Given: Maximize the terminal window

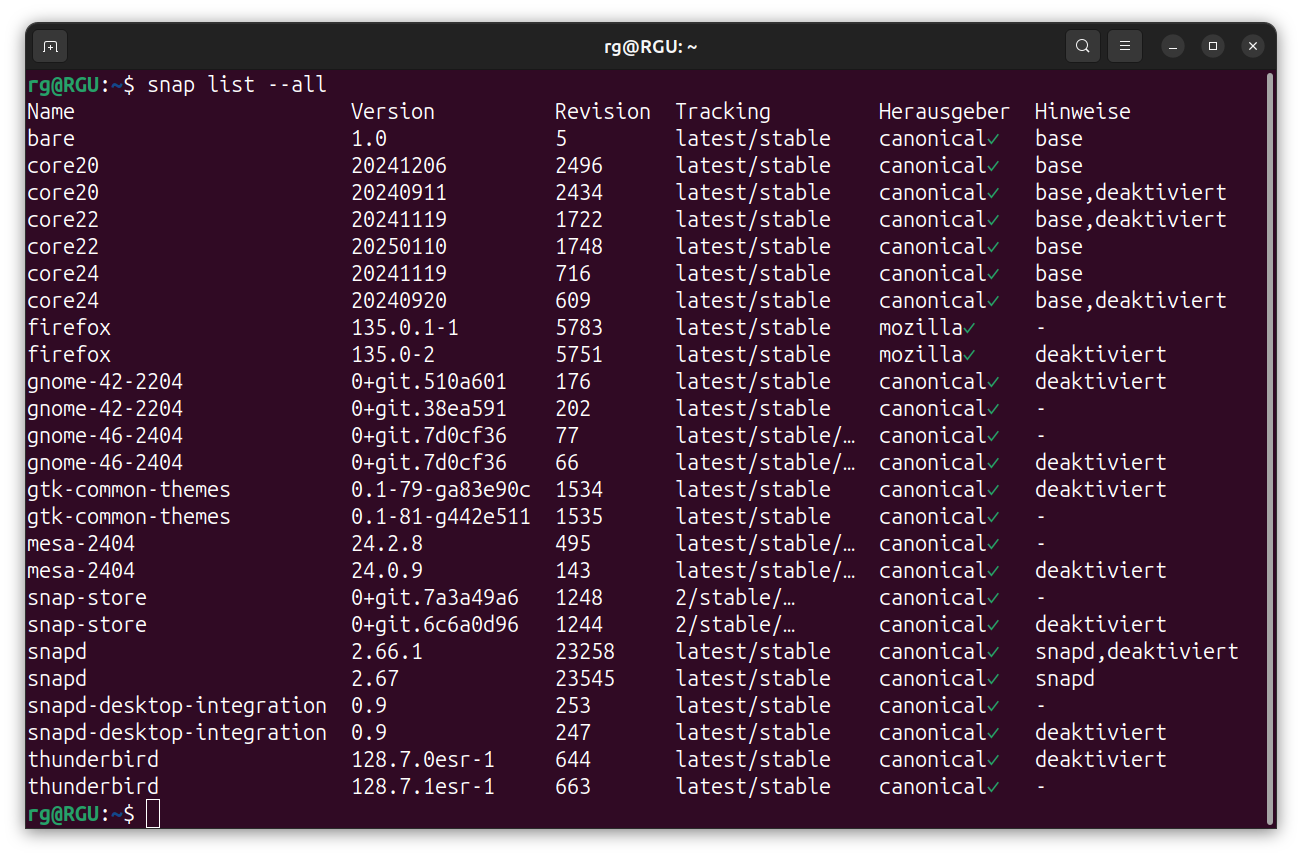Looking at the screenshot, I should pyautogui.click(x=1213, y=46).
